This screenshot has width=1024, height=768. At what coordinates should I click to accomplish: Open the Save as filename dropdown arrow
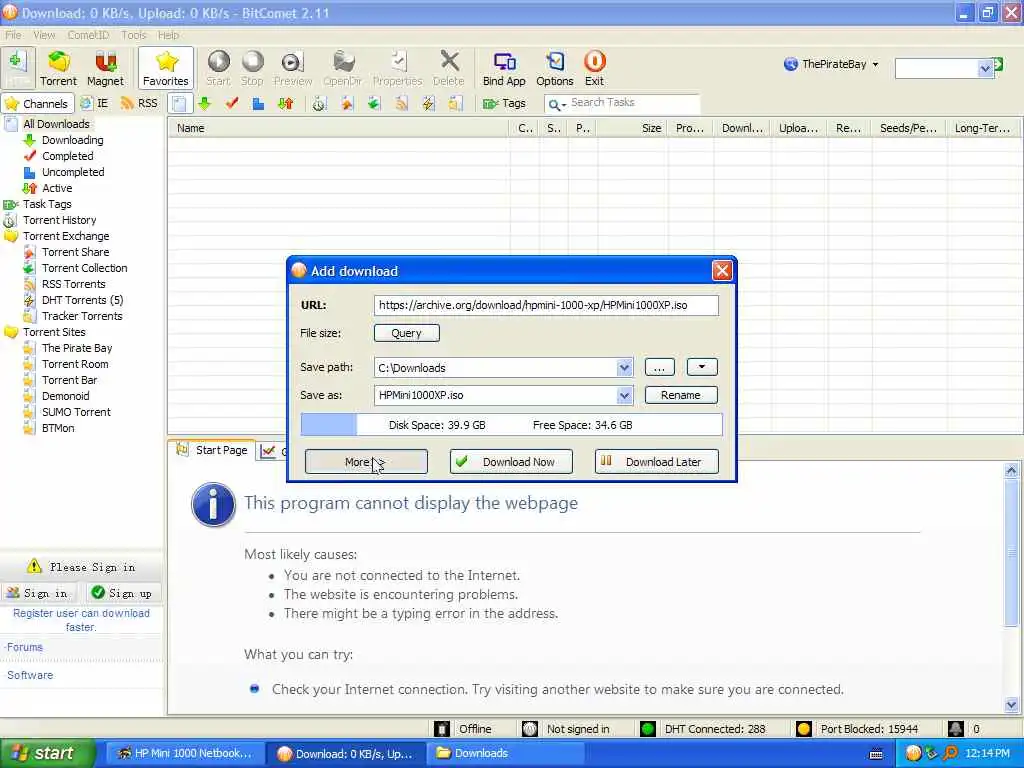624,395
